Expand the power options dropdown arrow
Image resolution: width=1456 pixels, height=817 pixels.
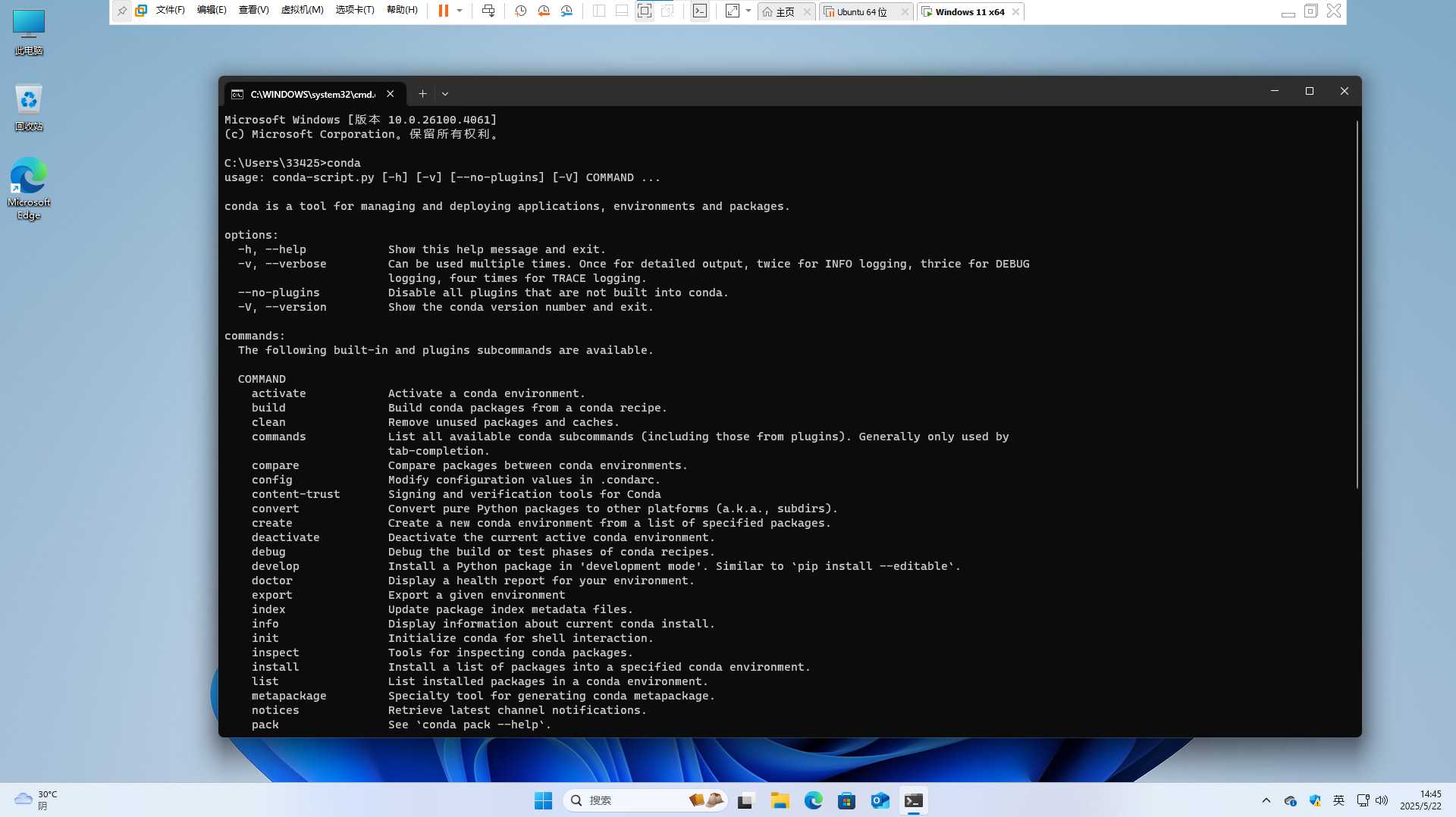[460, 11]
